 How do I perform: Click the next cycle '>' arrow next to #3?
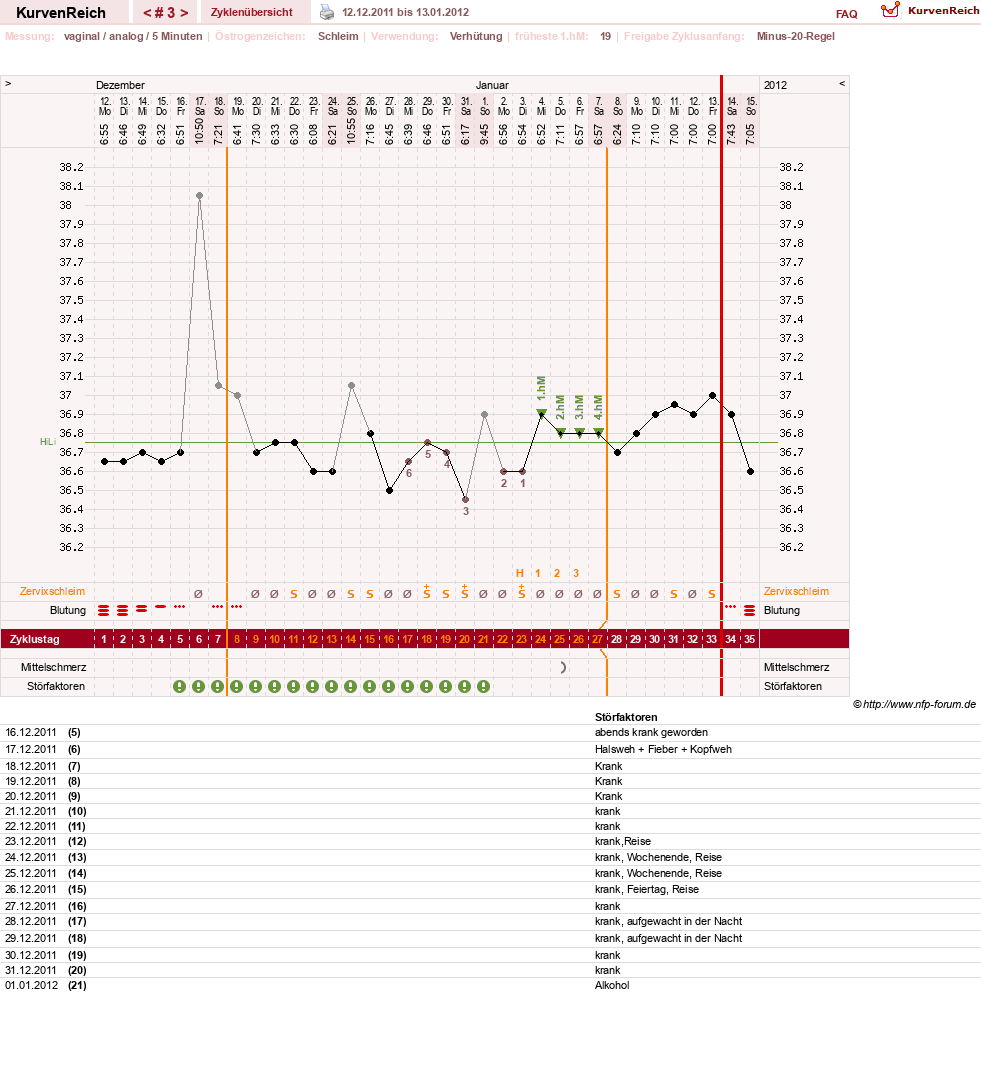(x=184, y=13)
